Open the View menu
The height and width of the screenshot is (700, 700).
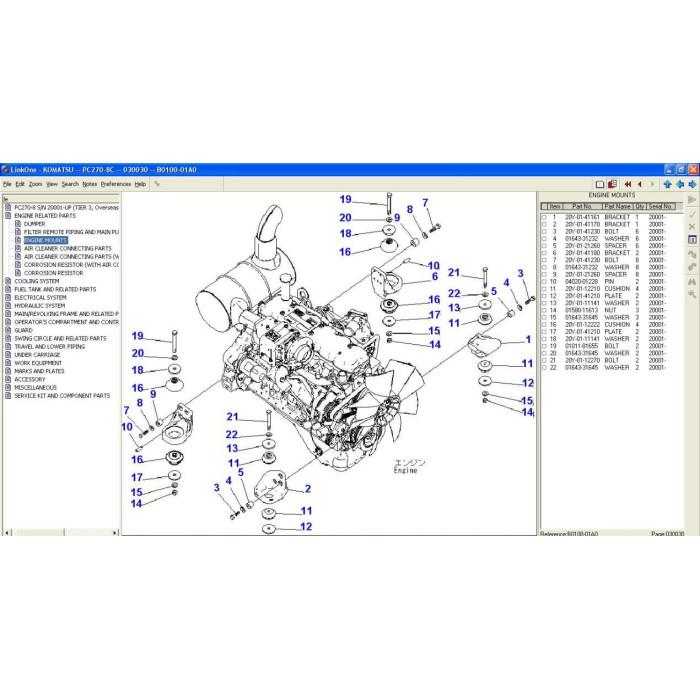pyautogui.click(x=52, y=184)
